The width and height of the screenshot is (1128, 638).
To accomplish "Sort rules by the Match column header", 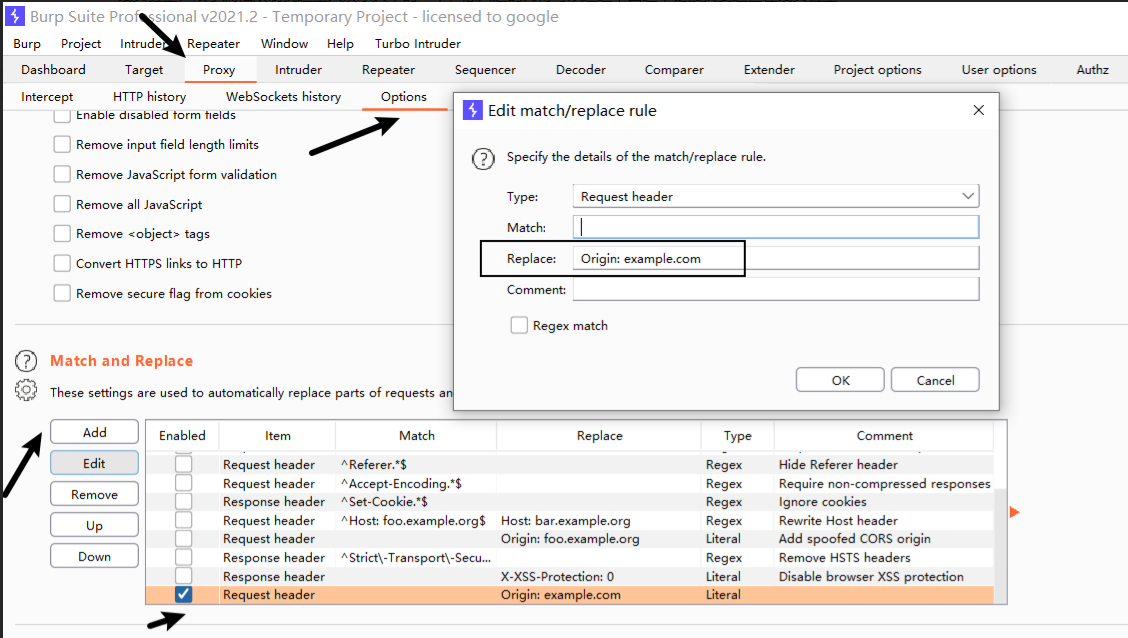I will (x=417, y=435).
